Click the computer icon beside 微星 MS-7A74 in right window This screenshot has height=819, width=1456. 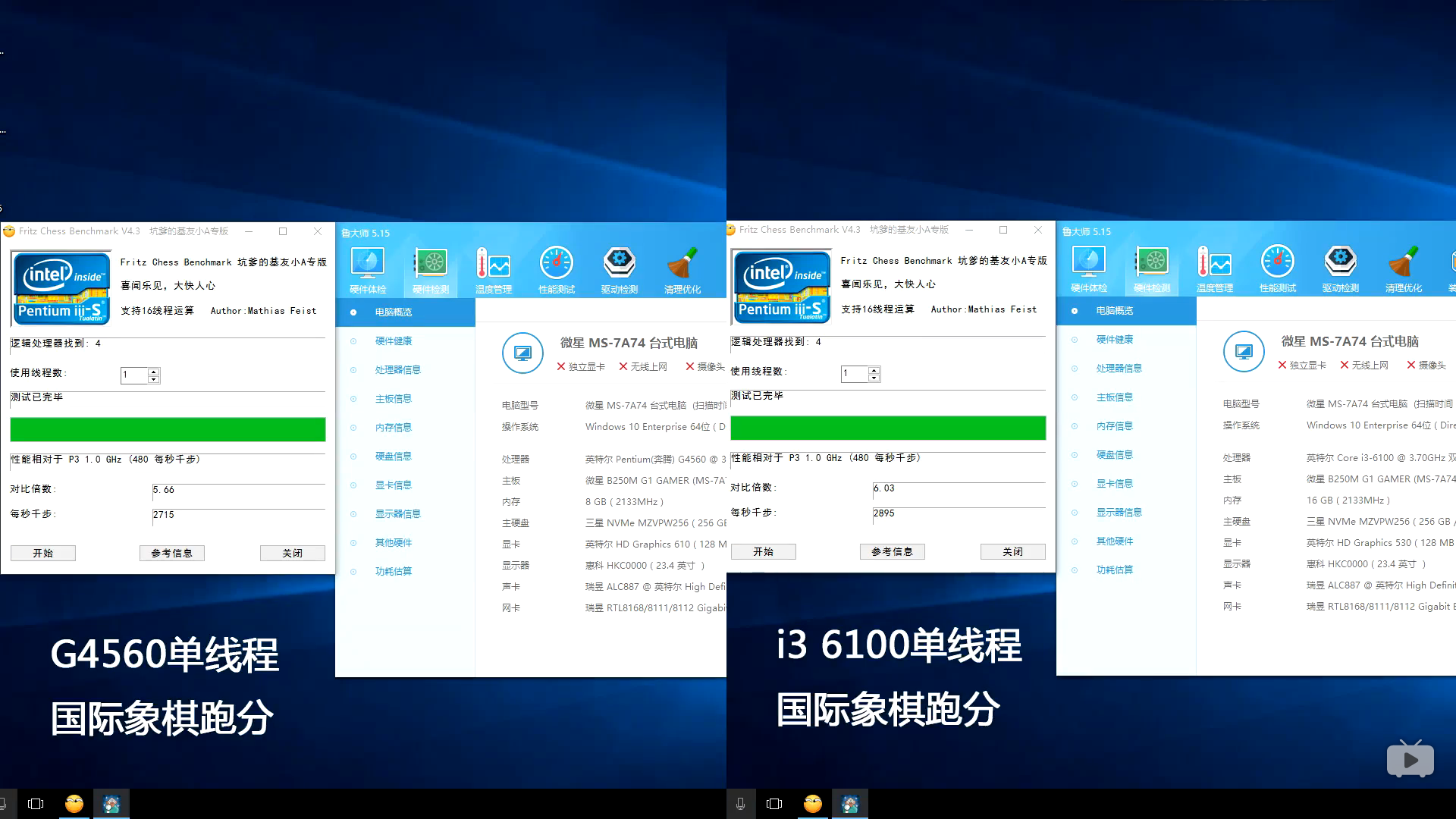pyautogui.click(x=1244, y=351)
